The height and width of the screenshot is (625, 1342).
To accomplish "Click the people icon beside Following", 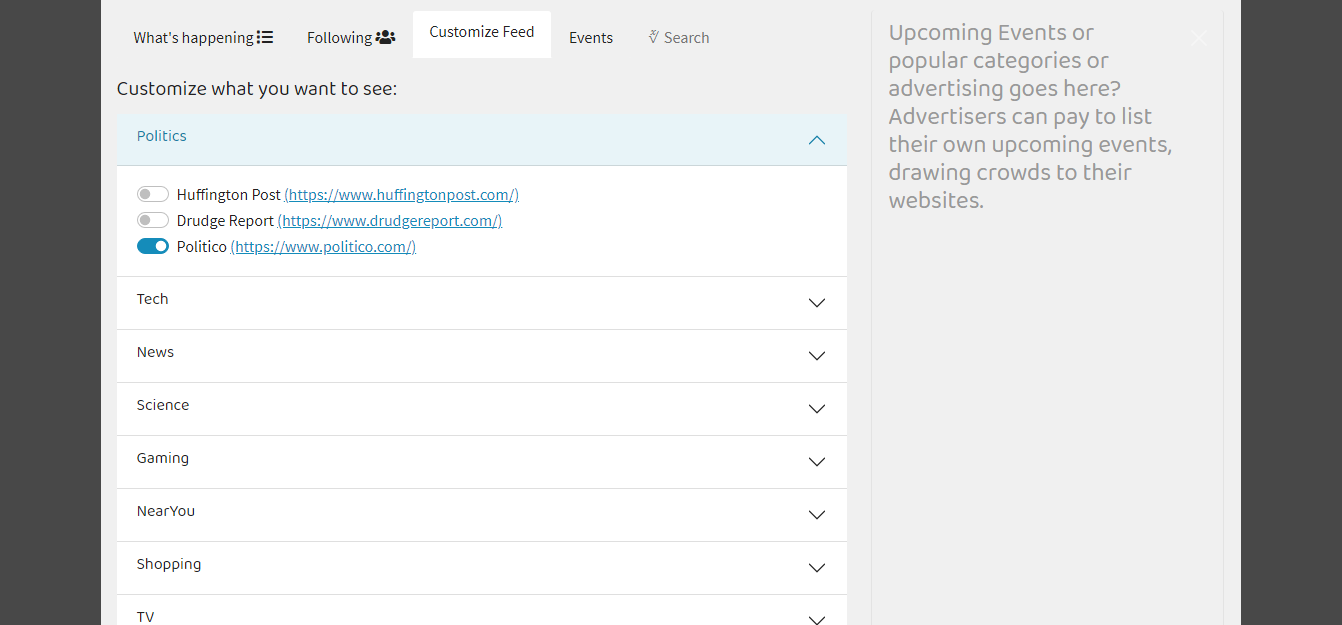I will [x=385, y=37].
